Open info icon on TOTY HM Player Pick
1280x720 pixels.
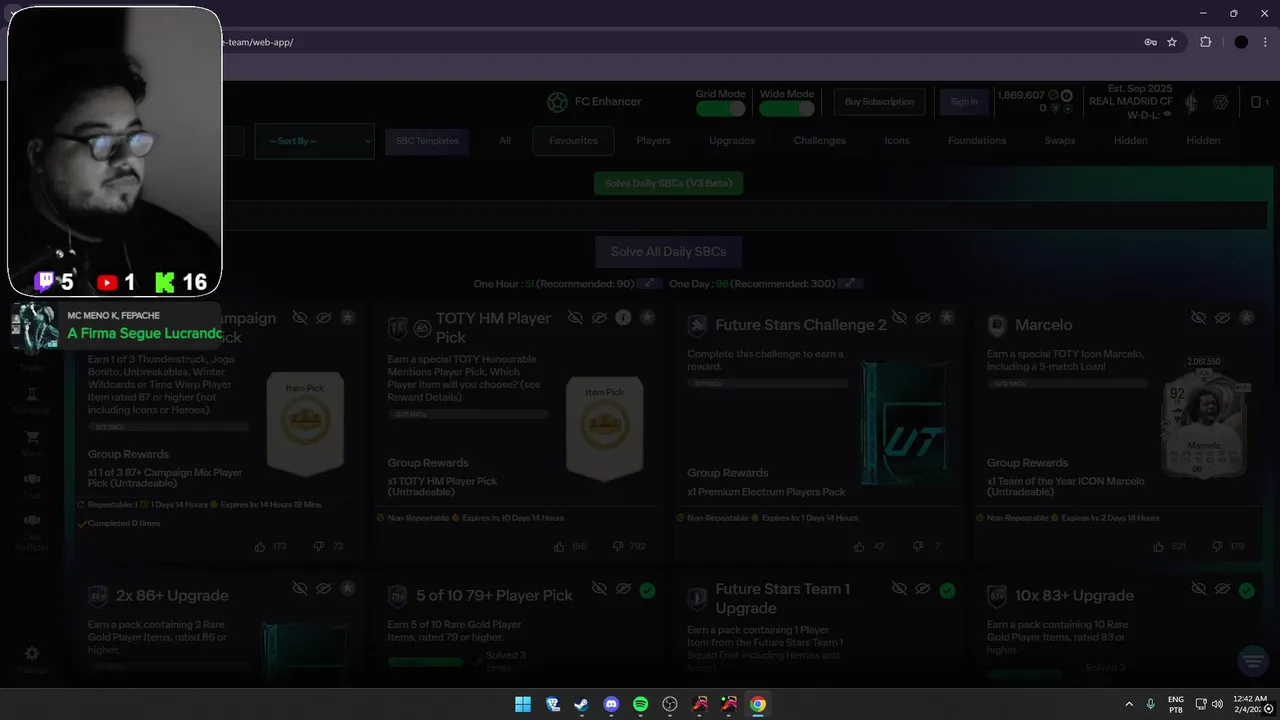[x=623, y=318]
